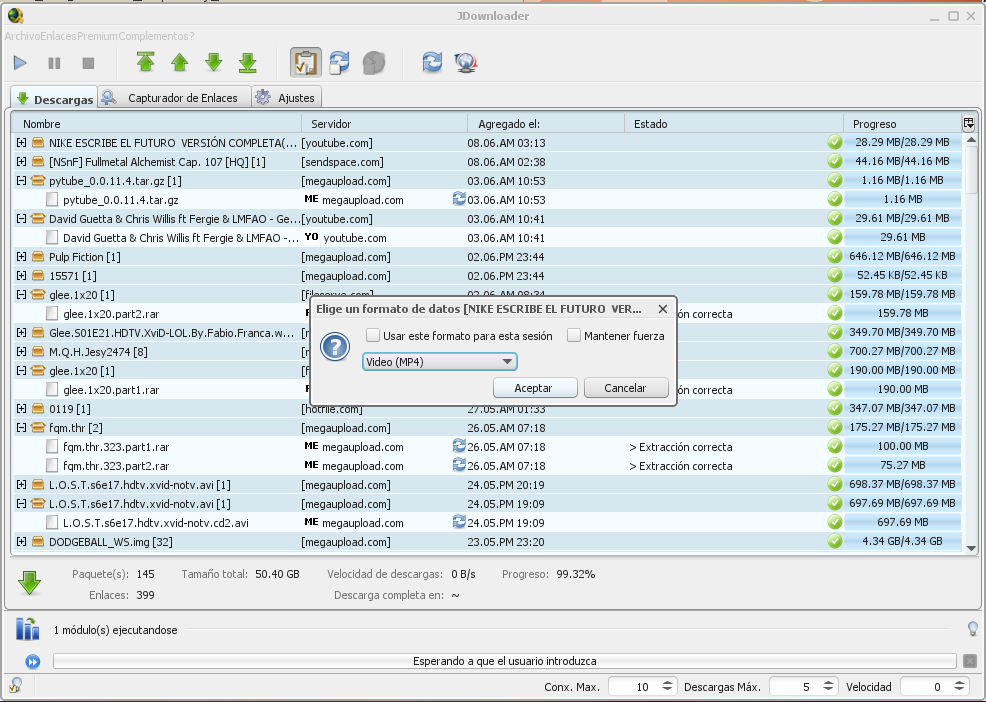986x702 pixels.
Task: Pause downloads using the pause icon
Action: tap(54, 63)
